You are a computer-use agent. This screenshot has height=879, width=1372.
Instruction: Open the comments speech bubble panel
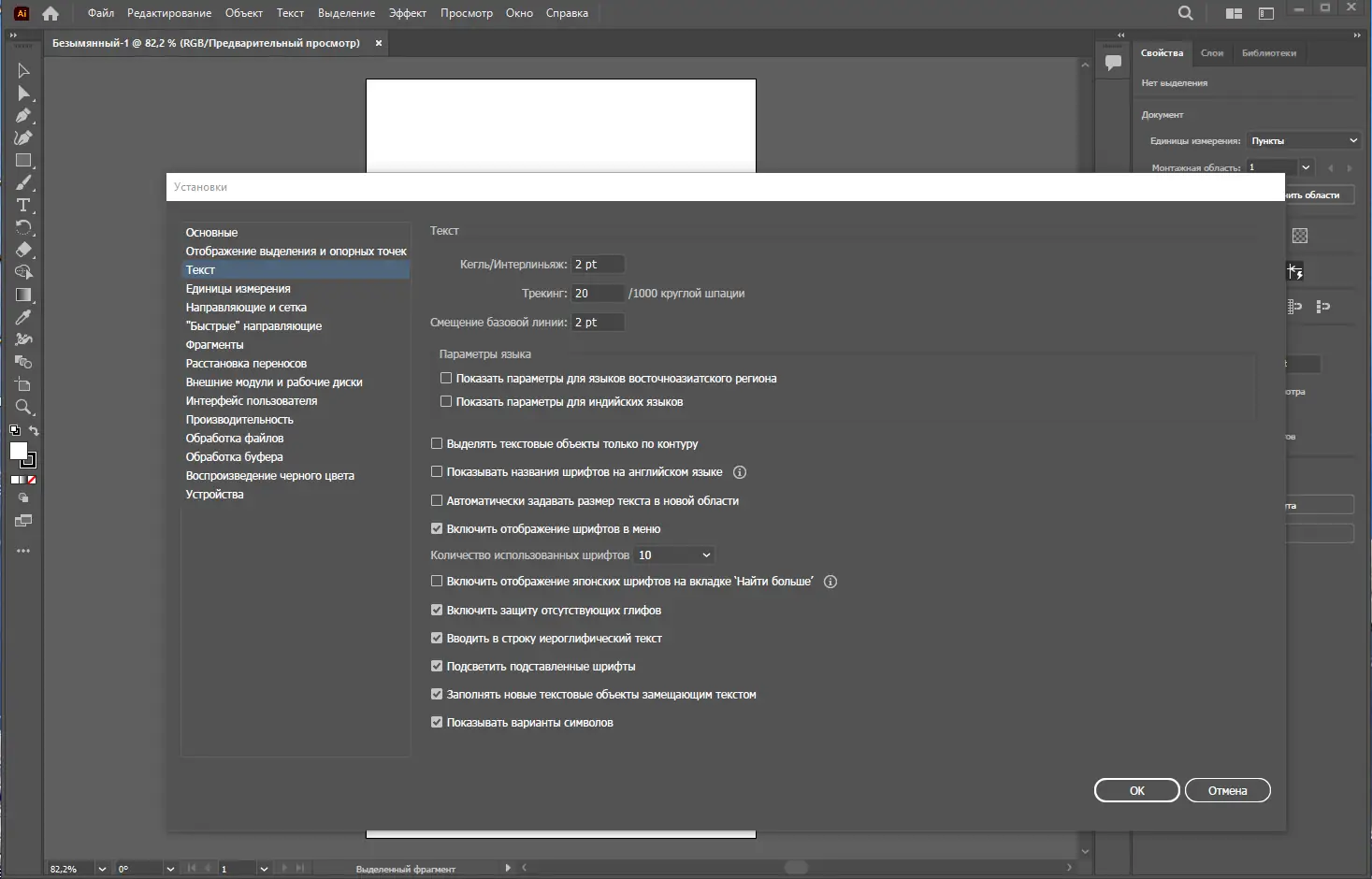tap(1113, 63)
